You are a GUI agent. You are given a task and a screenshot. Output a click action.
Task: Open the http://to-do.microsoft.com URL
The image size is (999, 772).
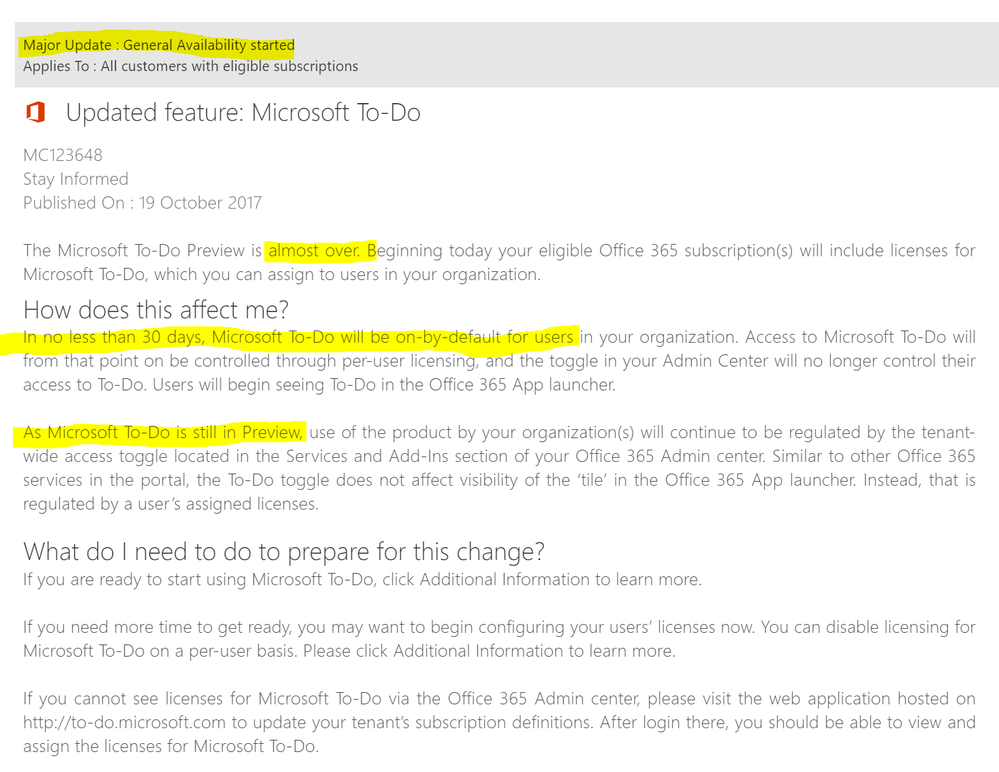(x=124, y=722)
